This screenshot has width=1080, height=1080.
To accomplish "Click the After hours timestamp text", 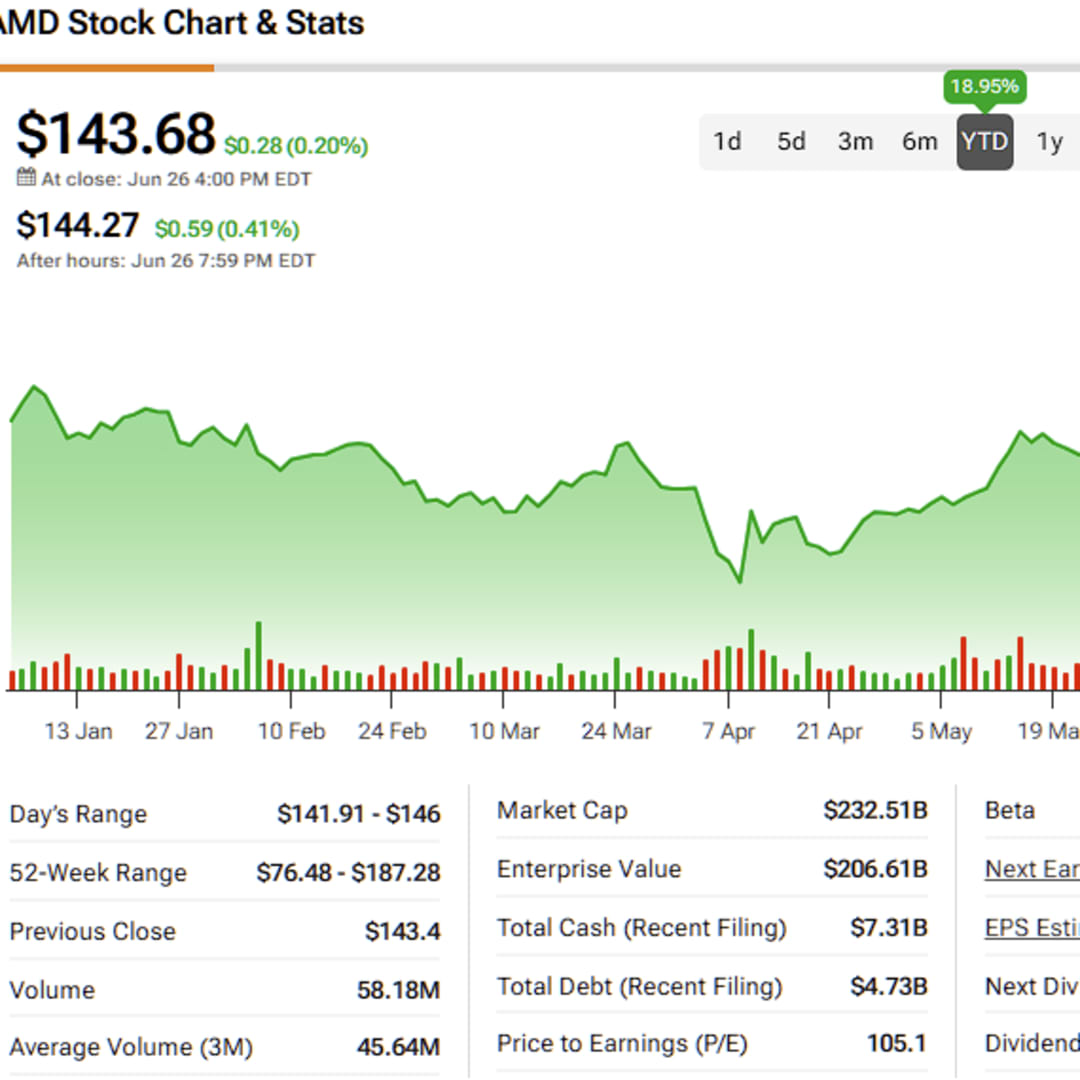I will (166, 260).
